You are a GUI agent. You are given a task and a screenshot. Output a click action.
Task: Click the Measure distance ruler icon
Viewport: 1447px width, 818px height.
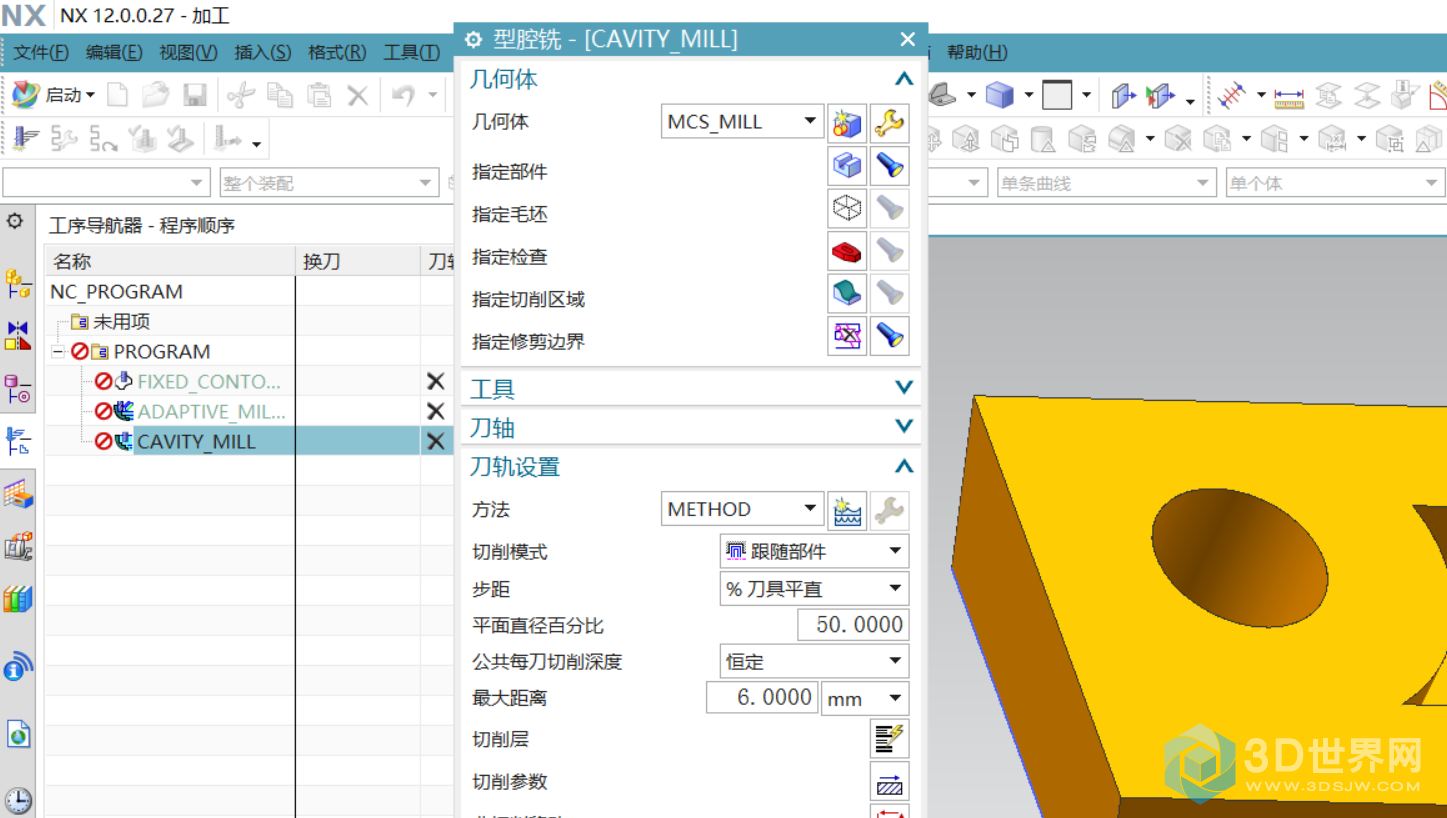click(x=1289, y=96)
